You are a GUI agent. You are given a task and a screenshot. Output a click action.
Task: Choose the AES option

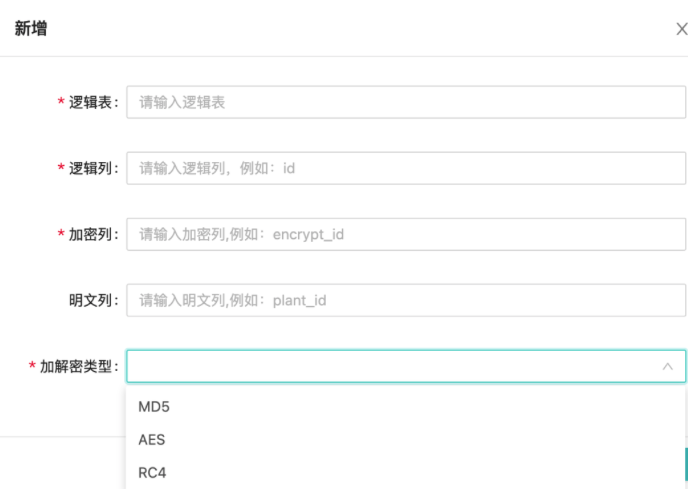pyautogui.click(x=152, y=440)
